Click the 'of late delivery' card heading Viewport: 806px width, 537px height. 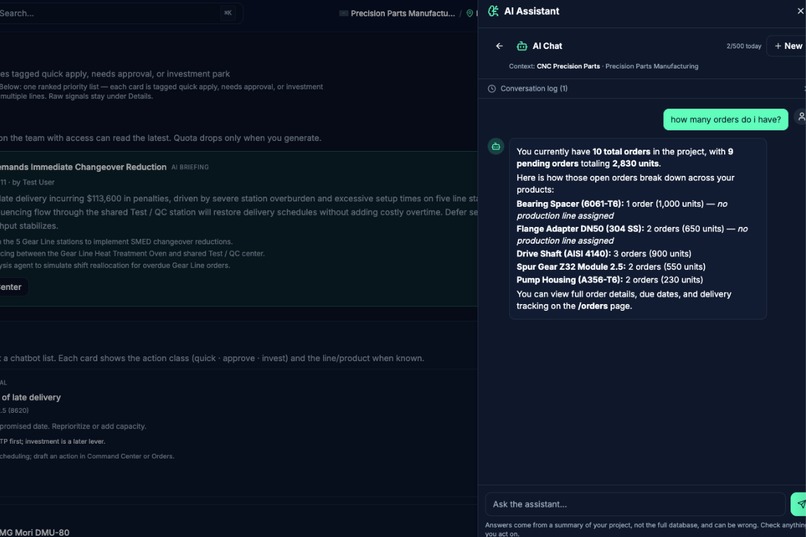[x=31, y=397]
